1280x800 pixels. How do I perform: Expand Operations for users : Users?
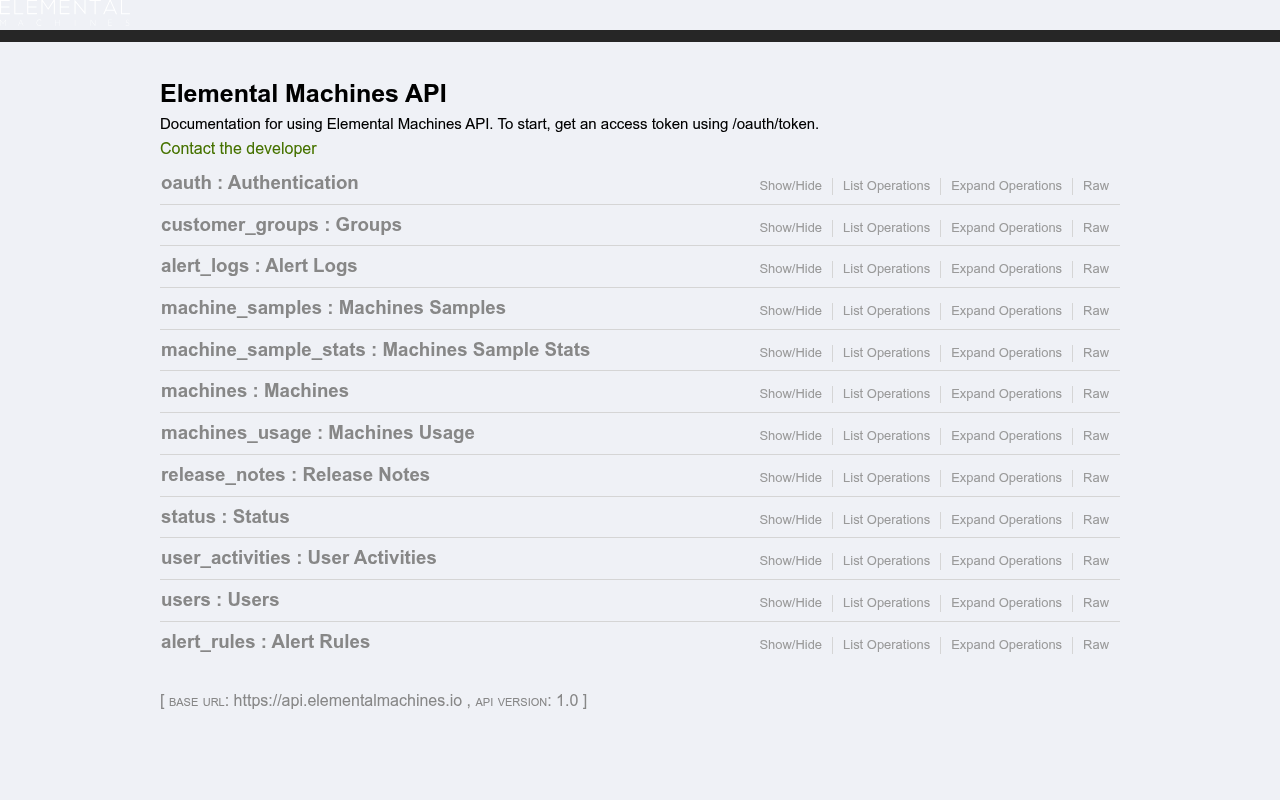(x=1006, y=603)
